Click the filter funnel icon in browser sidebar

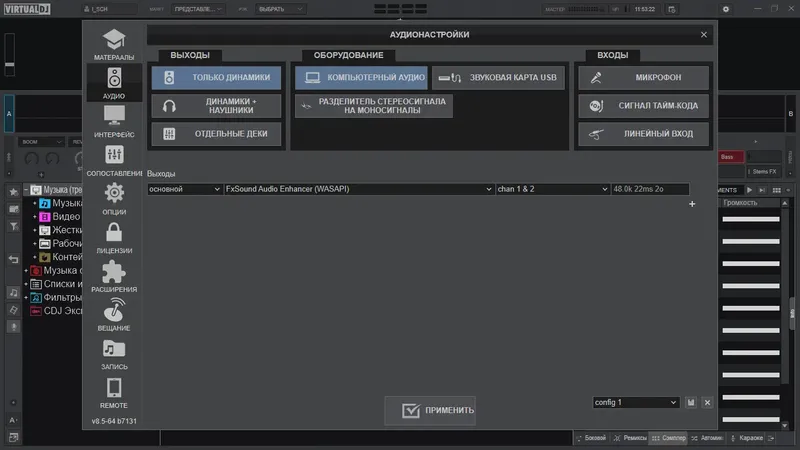(x=14, y=226)
